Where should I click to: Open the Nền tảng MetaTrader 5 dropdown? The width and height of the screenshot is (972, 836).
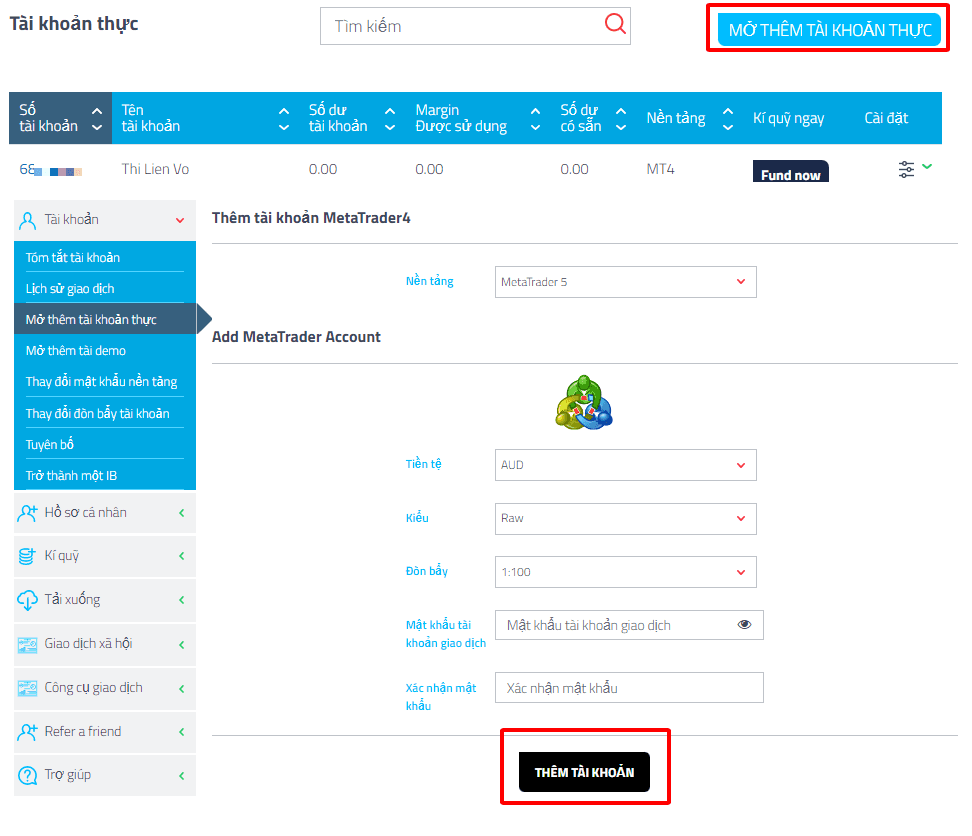625,282
